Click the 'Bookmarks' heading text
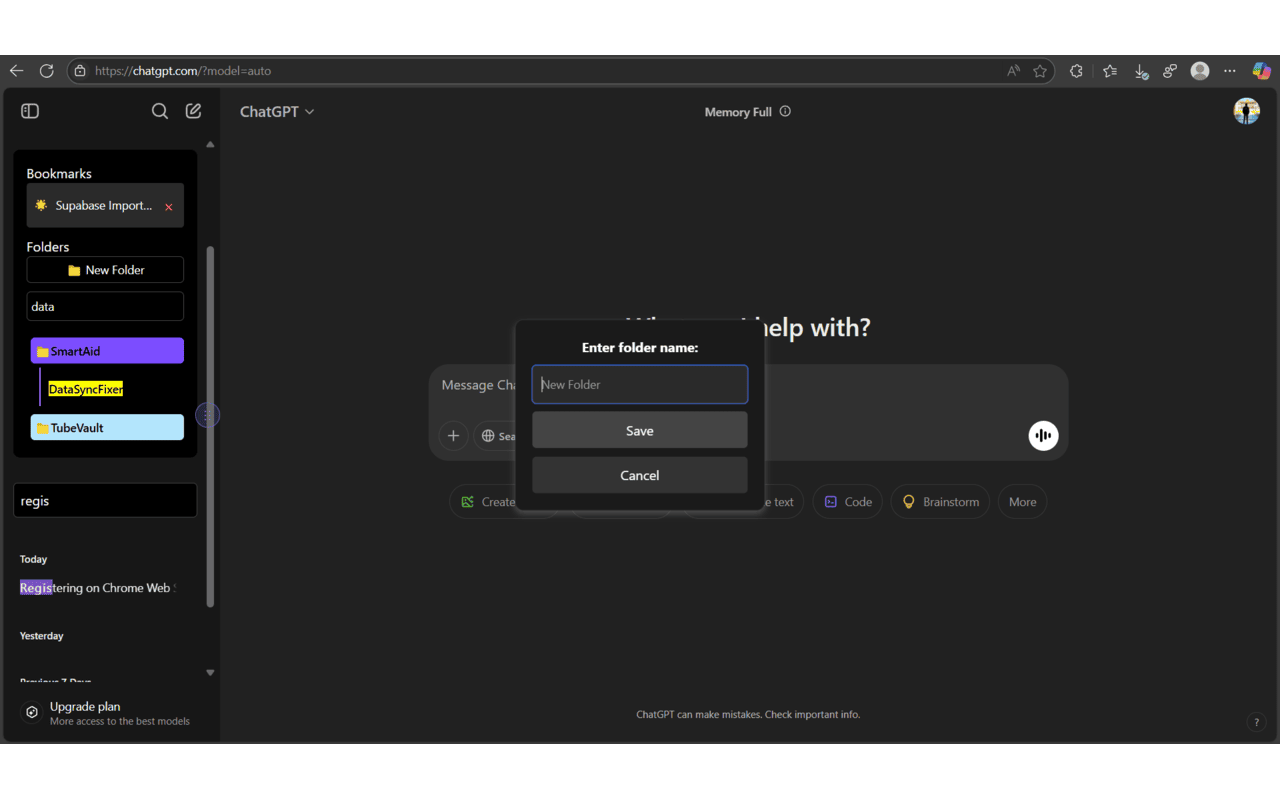The image size is (1280, 800). (x=59, y=174)
